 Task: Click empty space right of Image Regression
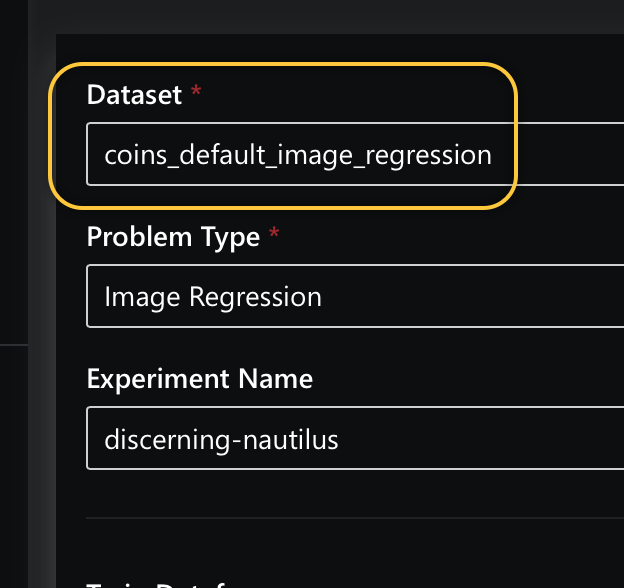click(x=480, y=297)
